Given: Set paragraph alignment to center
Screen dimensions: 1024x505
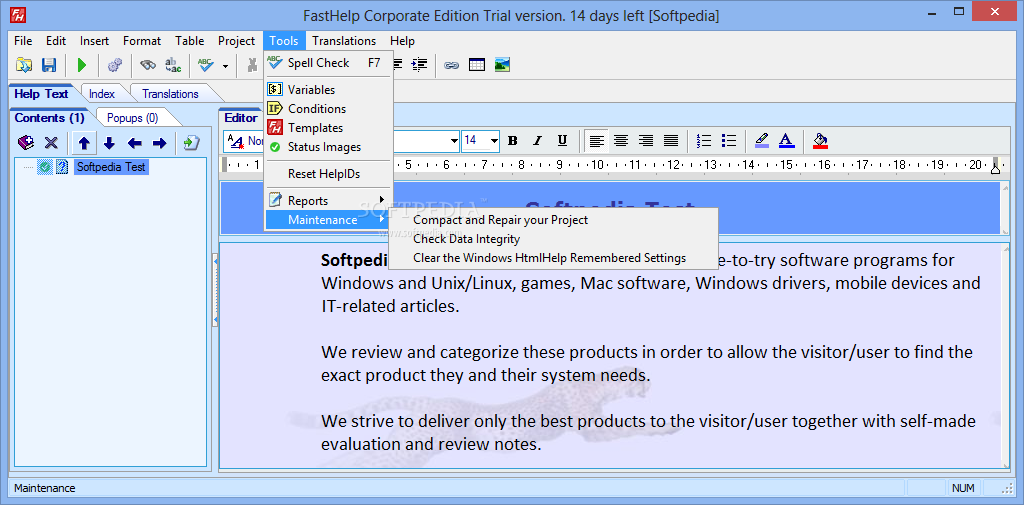Looking at the screenshot, I should [621, 140].
